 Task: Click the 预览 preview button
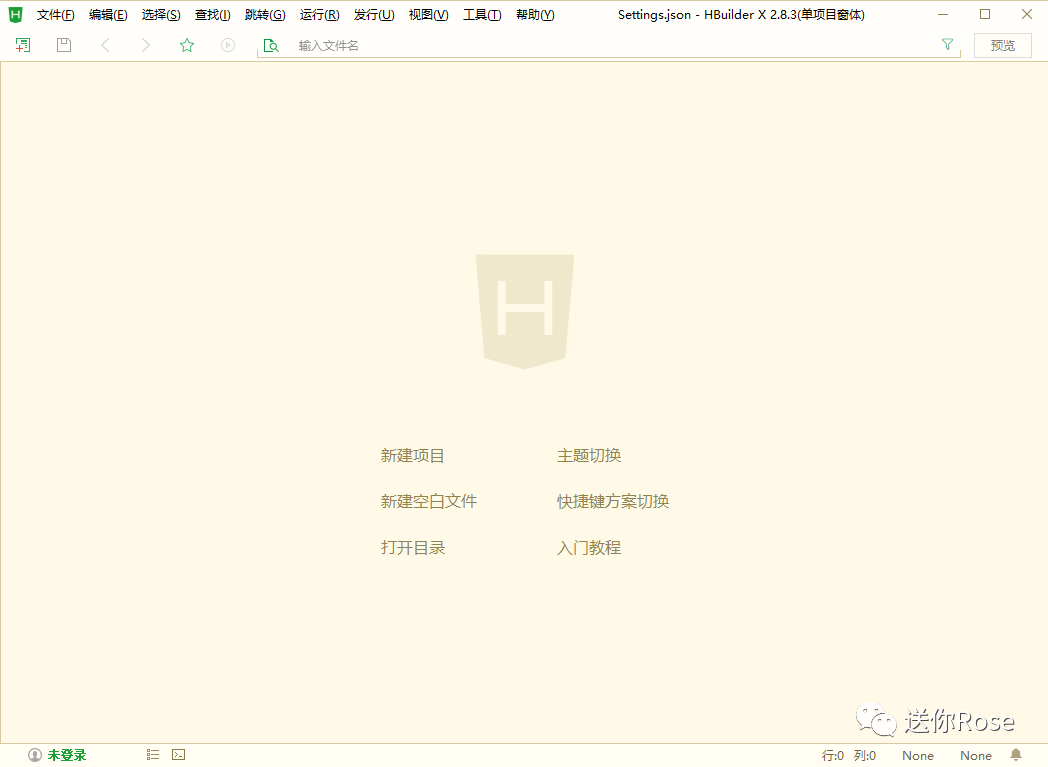1003,45
